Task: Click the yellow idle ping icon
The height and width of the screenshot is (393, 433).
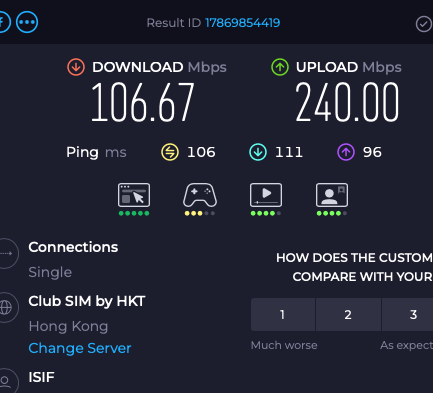Action: tap(170, 152)
